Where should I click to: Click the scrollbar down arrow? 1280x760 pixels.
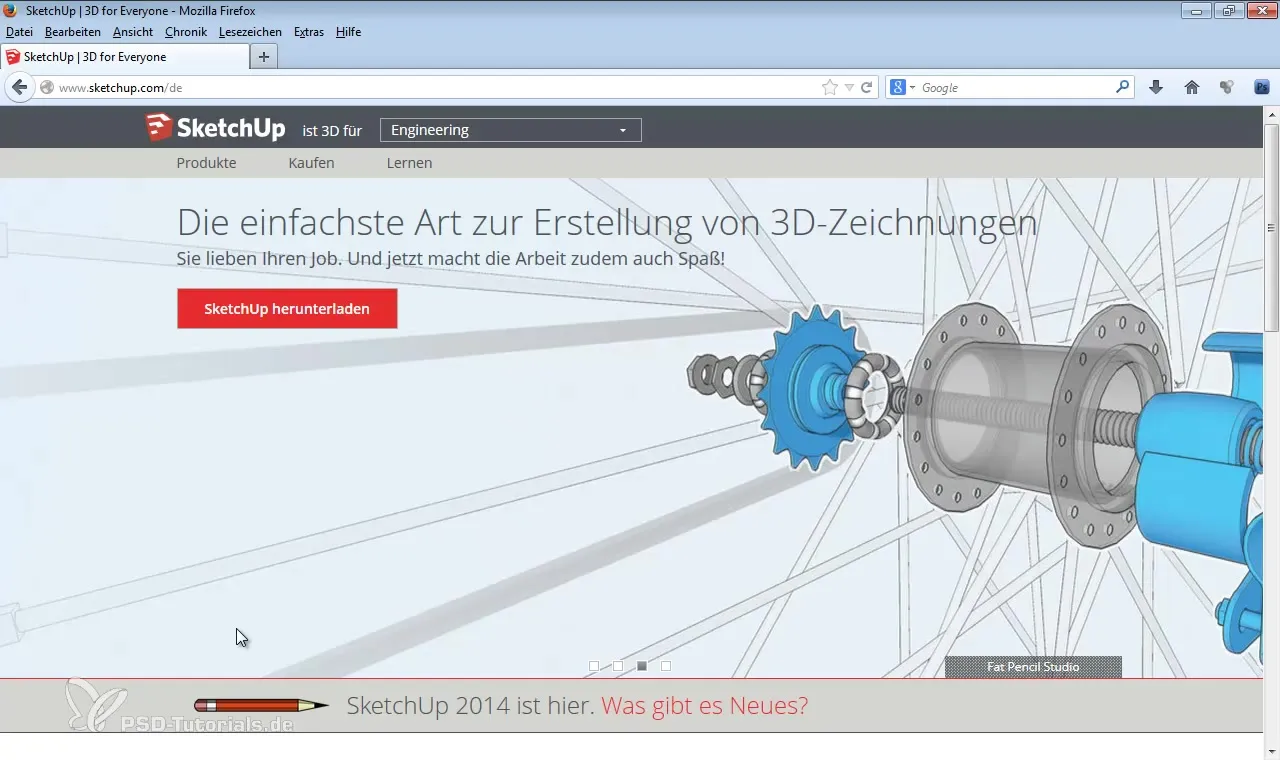[1272, 751]
